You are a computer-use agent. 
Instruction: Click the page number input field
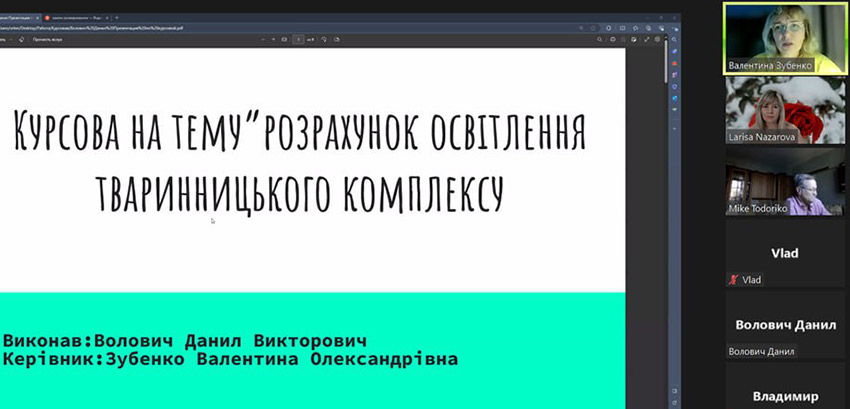coord(298,40)
